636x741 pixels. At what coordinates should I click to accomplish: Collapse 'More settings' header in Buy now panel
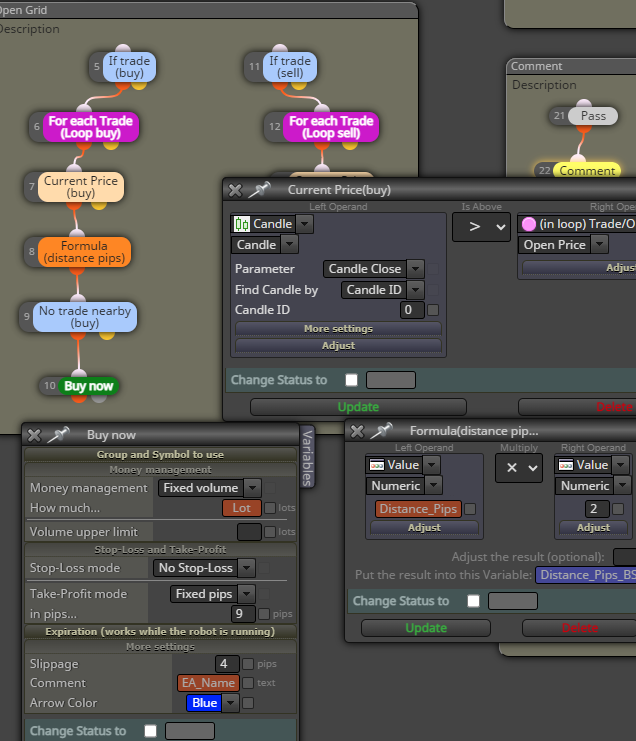pyautogui.click(x=160, y=647)
